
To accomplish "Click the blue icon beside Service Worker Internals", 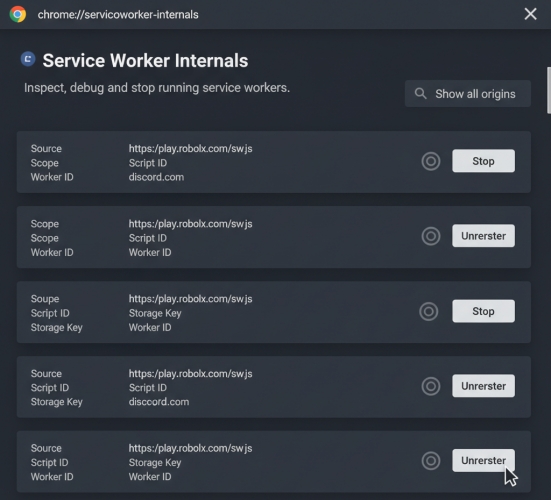I will [x=28, y=59].
